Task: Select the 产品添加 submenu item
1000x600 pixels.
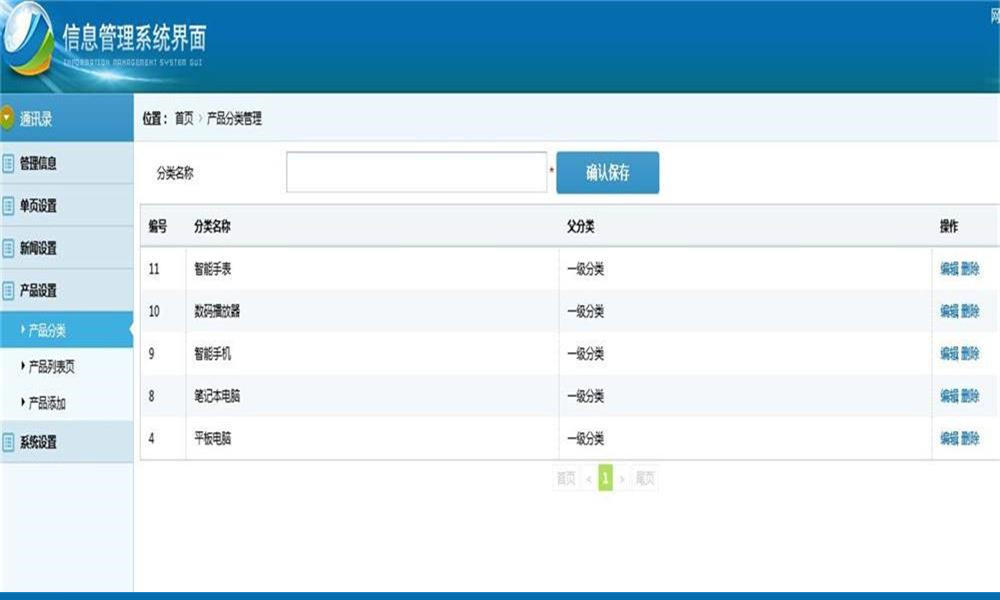Action: coord(66,402)
